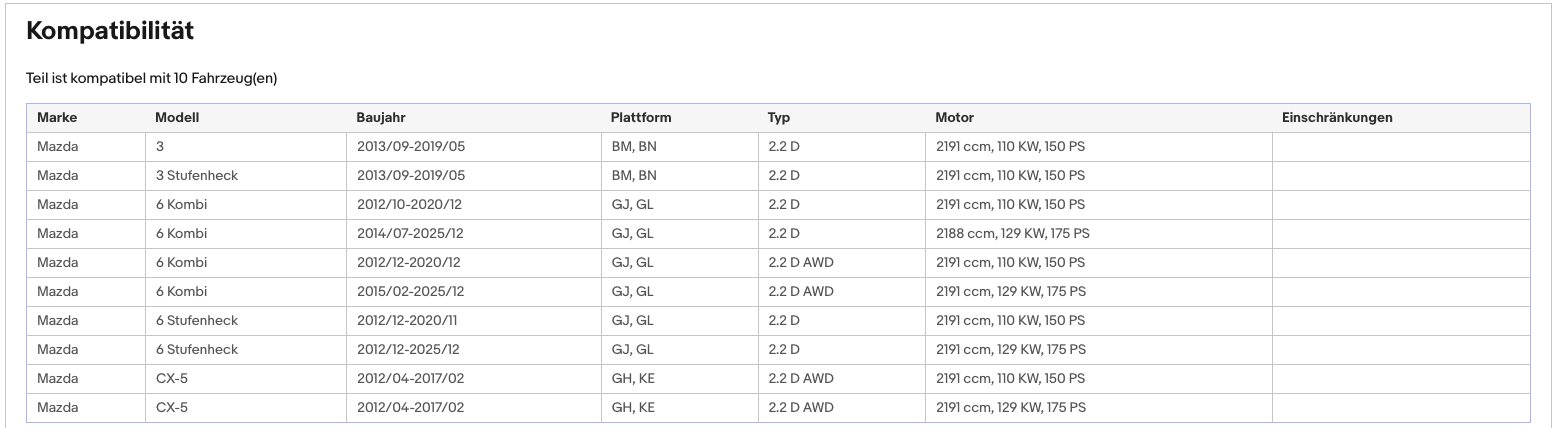This screenshot has height=428, width=1557.
Task: Click Baujahr '2014/07-2025/12' cell
Action: tap(474, 234)
